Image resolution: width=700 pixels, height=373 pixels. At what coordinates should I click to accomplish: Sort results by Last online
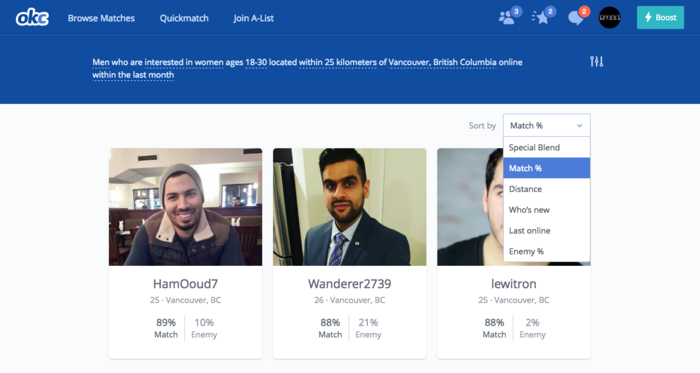[546, 231]
